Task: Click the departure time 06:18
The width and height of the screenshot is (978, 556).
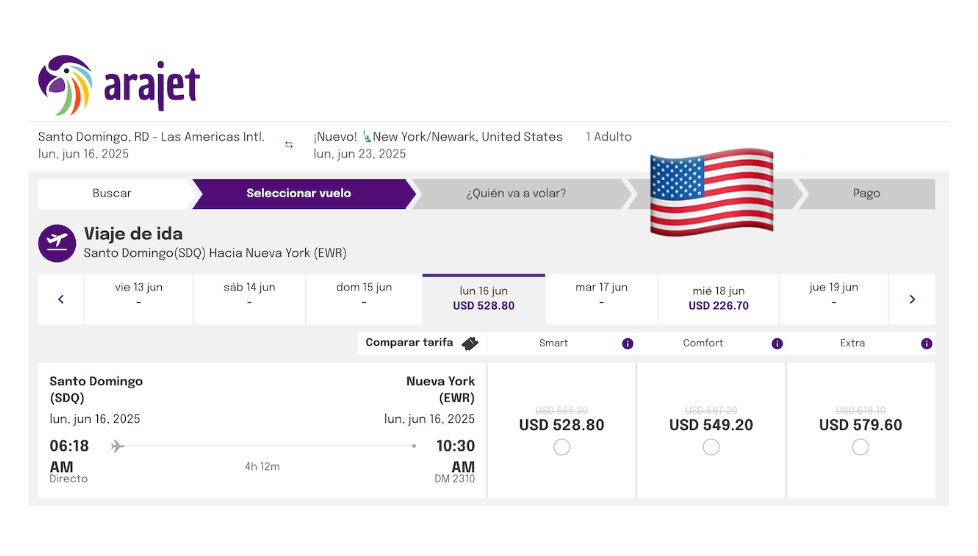Action: point(69,446)
